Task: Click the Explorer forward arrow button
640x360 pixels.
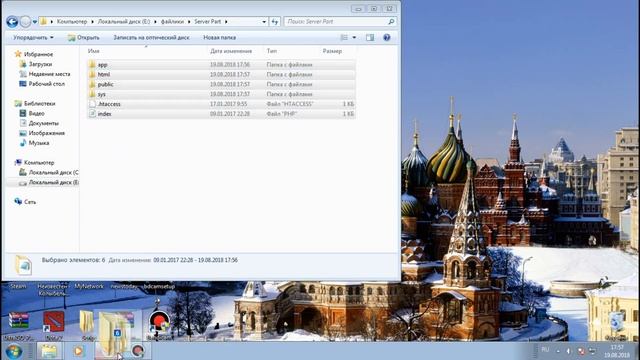Action: (25, 22)
